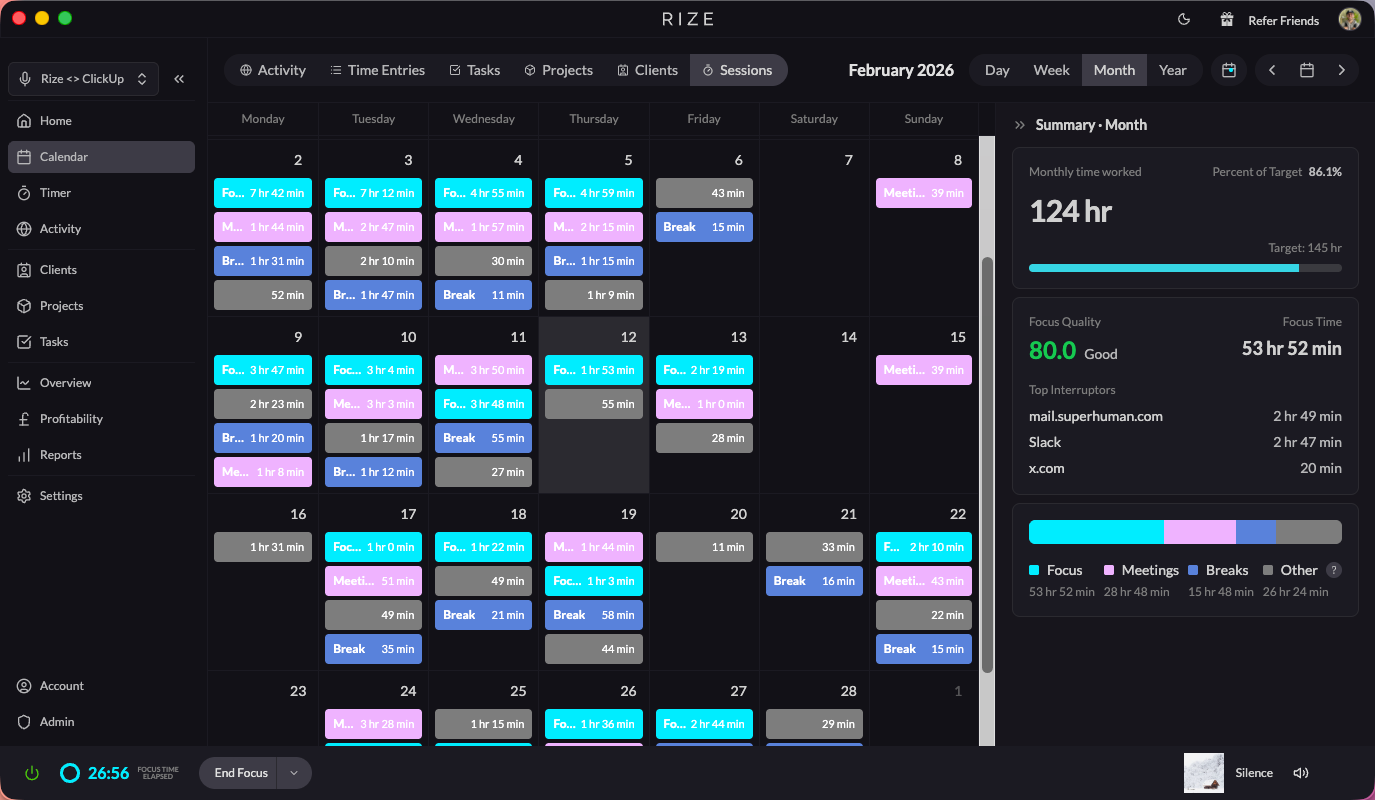Viewport: 1375px width, 800px height.
Task: Click the speaker volume icon
Action: click(1301, 773)
